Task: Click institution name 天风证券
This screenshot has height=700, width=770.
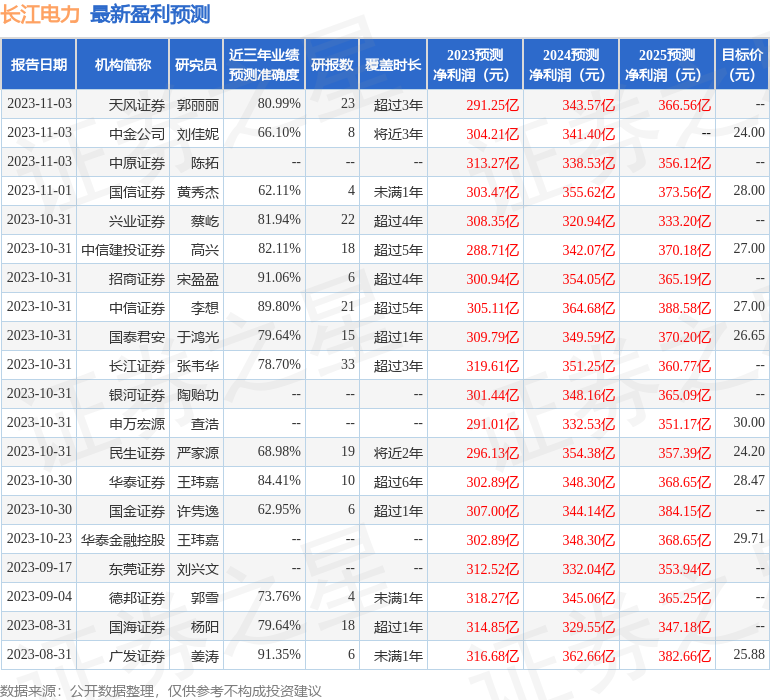Action: [137, 105]
